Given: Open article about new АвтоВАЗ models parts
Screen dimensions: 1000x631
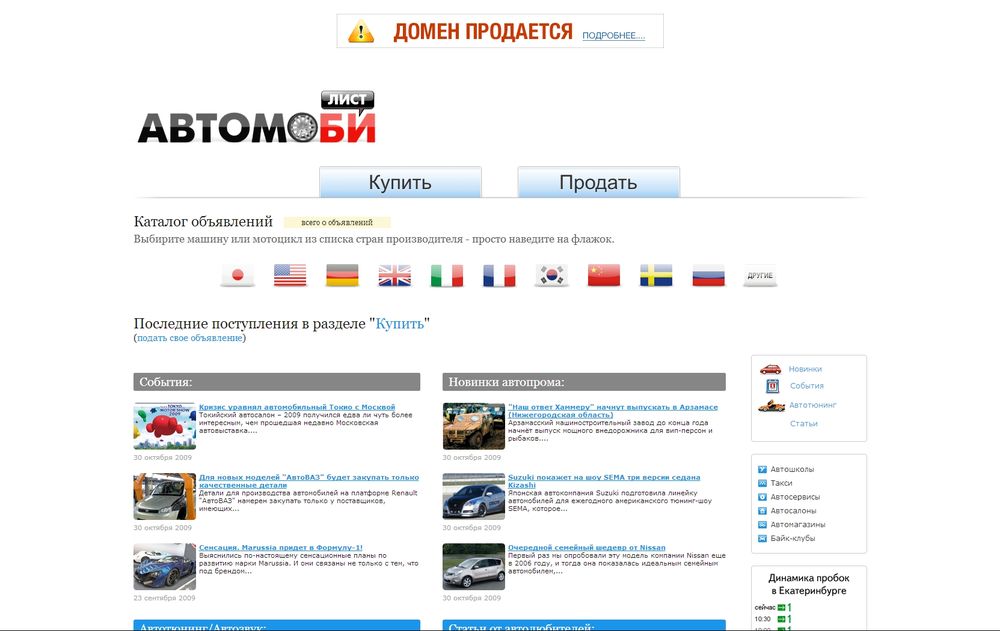Looking at the screenshot, I should coord(309,481).
